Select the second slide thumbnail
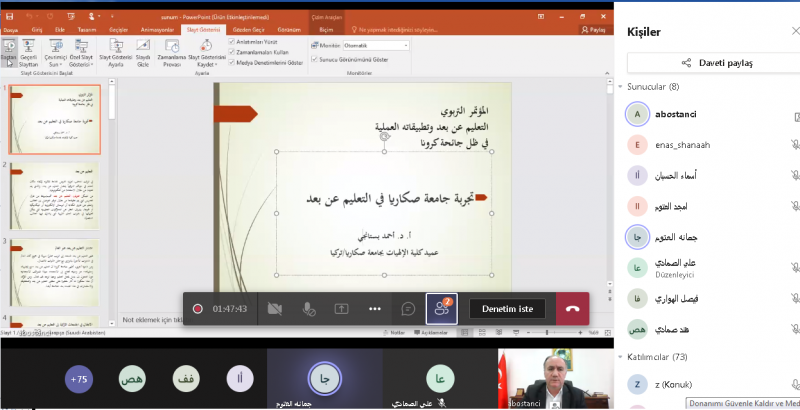Image resolution: width=800 pixels, height=410 pixels. (55, 193)
